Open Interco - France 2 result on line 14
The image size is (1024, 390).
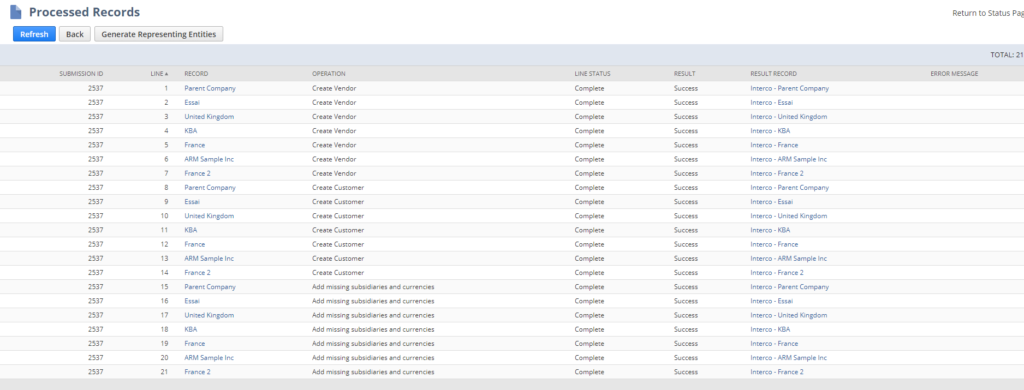(777, 272)
